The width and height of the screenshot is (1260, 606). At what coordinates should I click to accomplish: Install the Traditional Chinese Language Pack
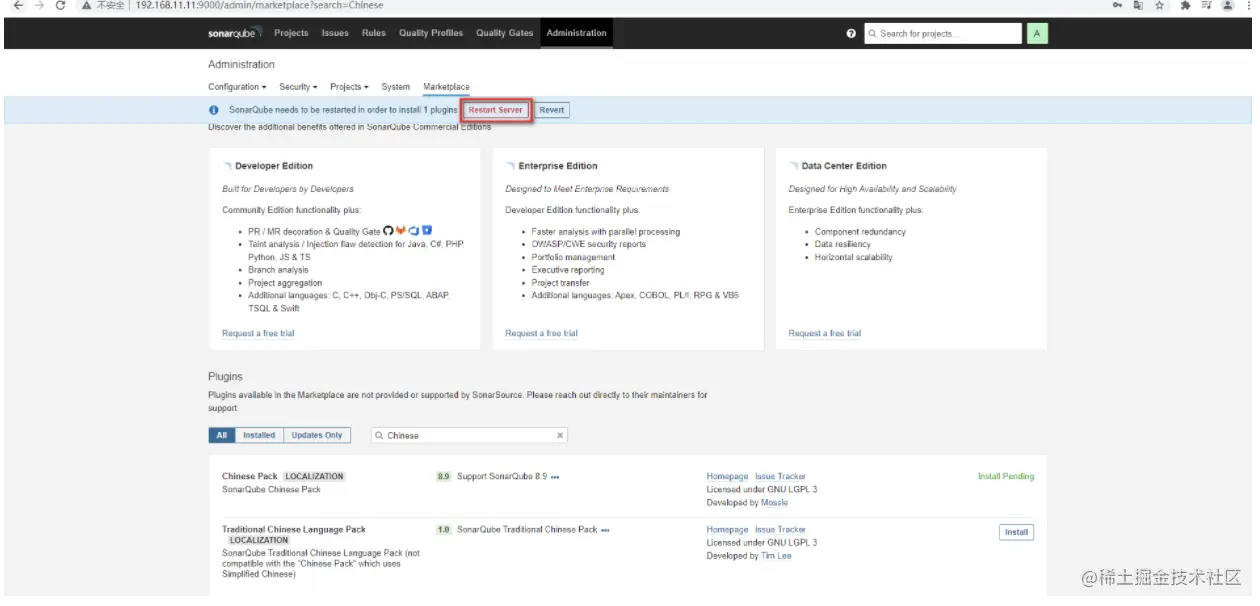pyautogui.click(x=1016, y=532)
